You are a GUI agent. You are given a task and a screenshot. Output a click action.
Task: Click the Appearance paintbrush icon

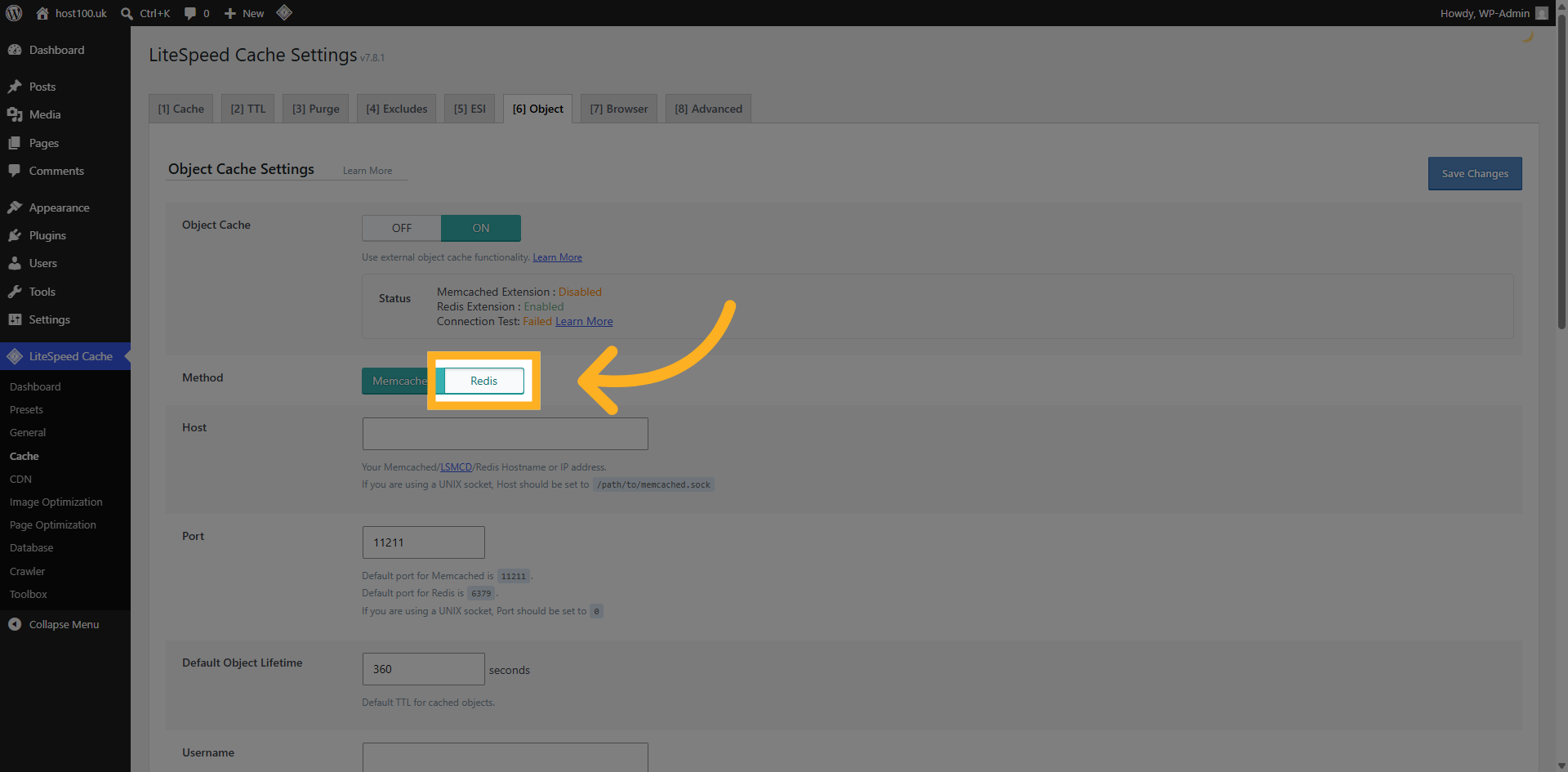pos(15,208)
